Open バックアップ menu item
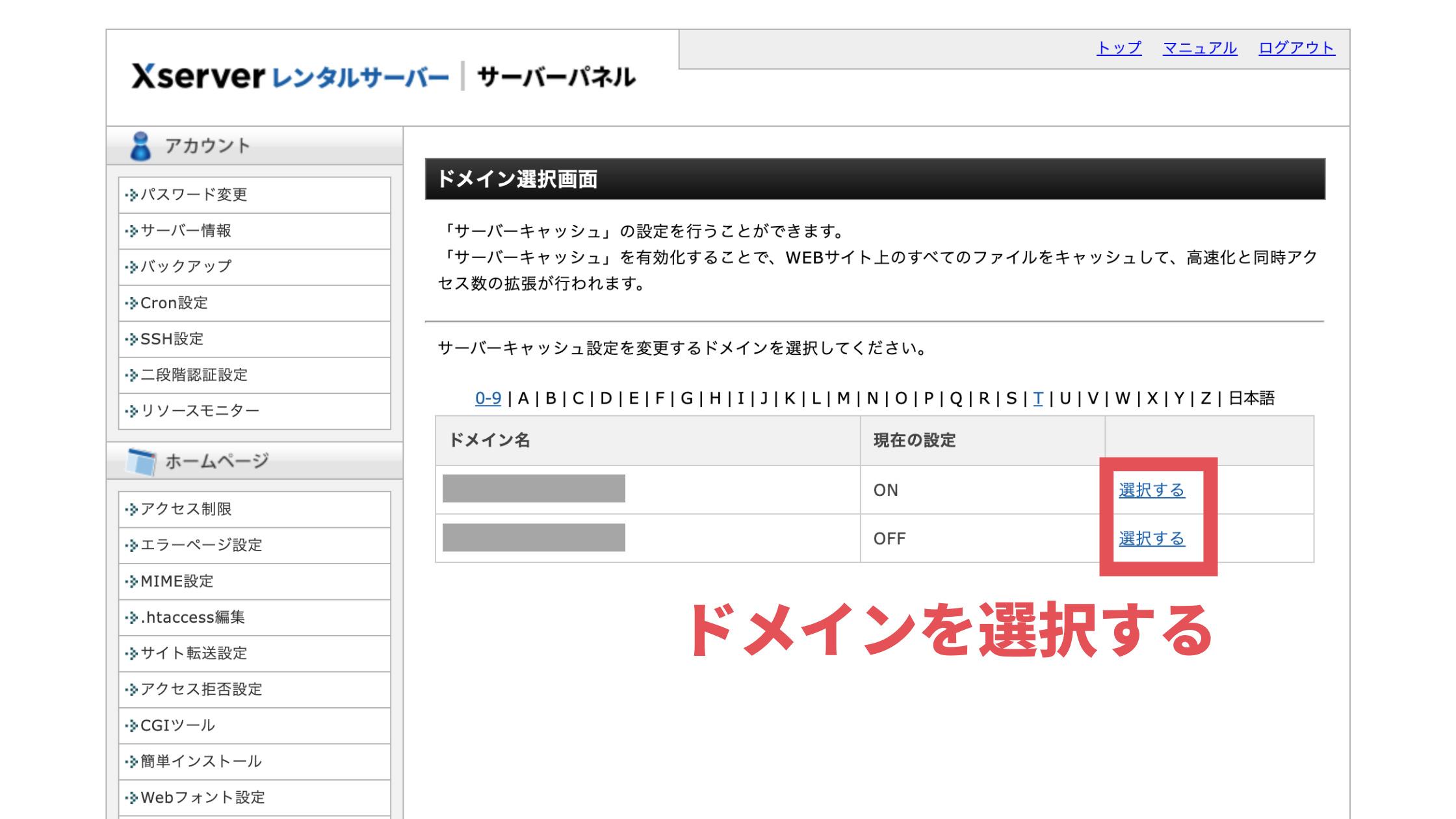The width and height of the screenshot is (1456, 819). pos(255,266)
